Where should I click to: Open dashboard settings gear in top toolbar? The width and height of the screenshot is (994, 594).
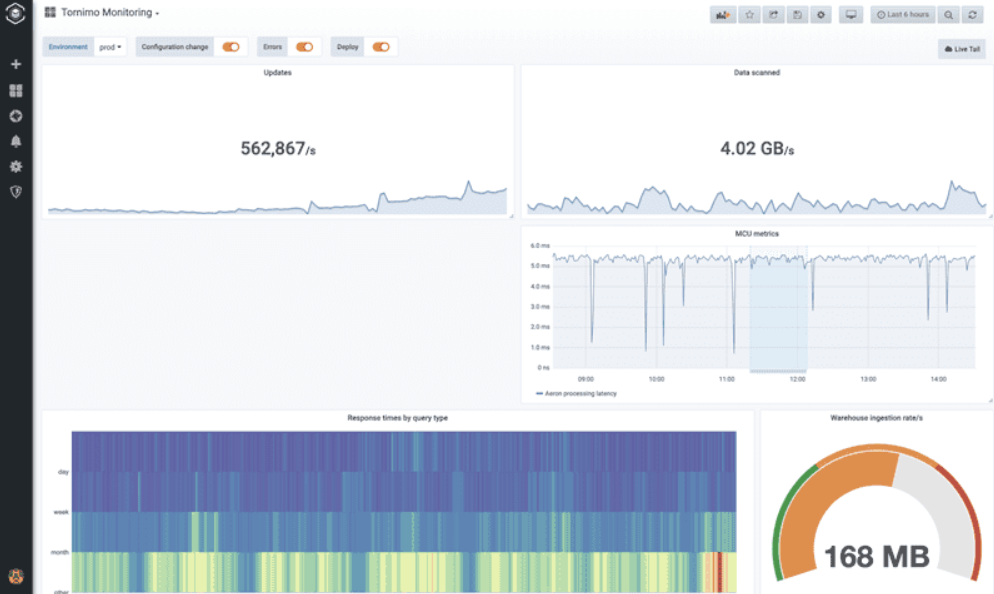tap(821, 15)
